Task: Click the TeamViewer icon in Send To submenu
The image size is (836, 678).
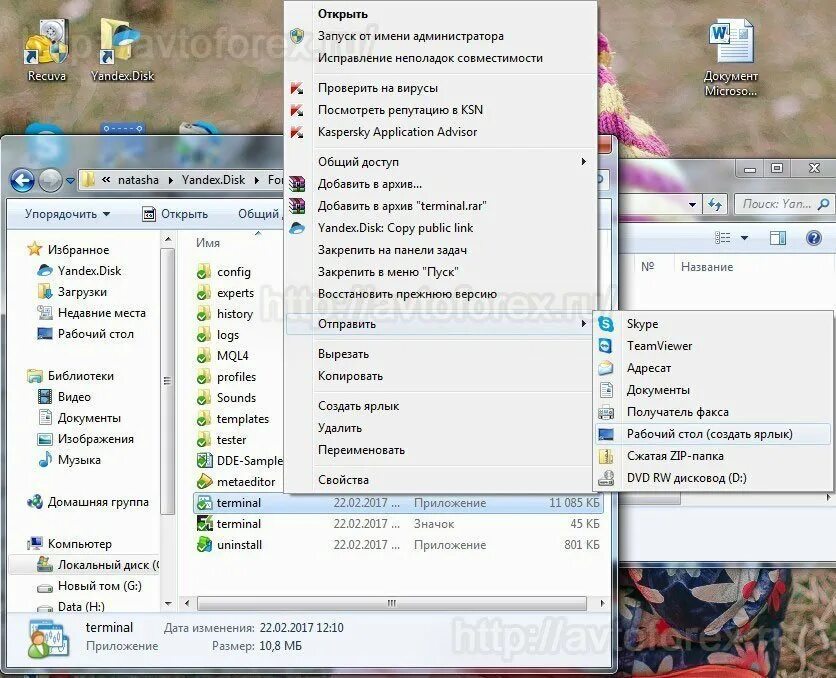Action: click(x=606, y=346)
